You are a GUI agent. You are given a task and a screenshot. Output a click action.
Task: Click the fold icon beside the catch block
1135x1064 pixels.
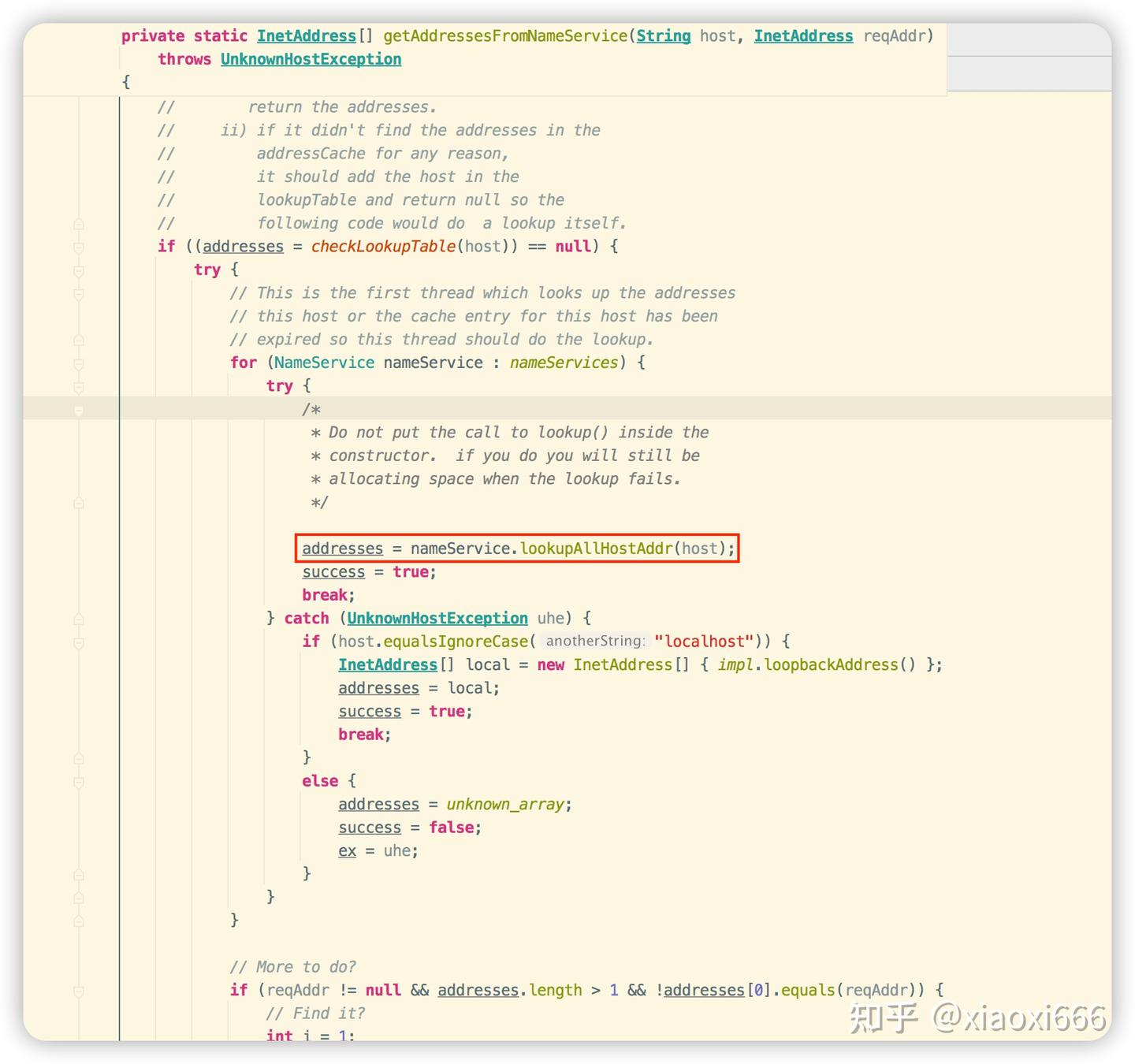pos(77,619)
